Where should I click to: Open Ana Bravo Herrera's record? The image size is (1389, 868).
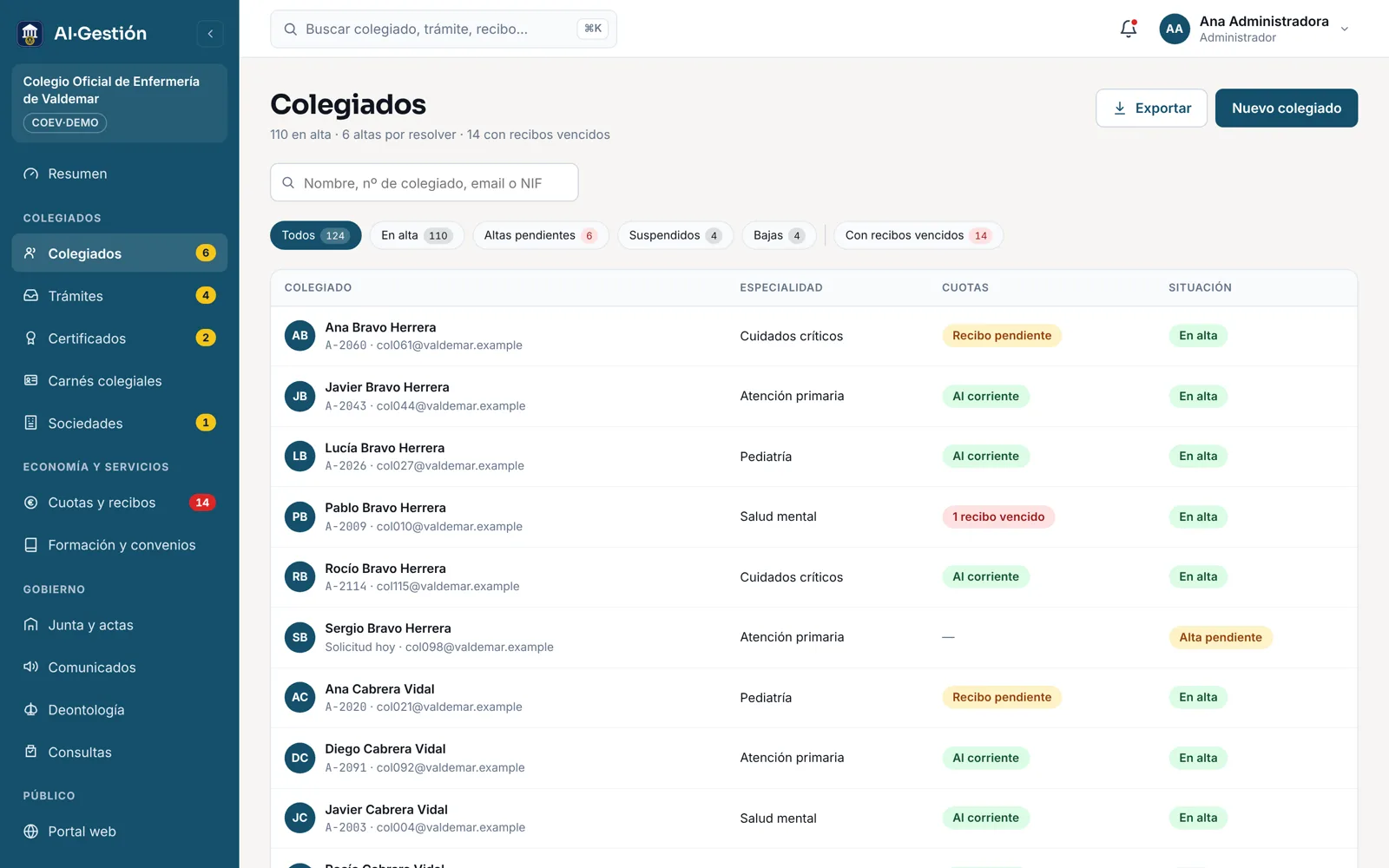[813, 336]
